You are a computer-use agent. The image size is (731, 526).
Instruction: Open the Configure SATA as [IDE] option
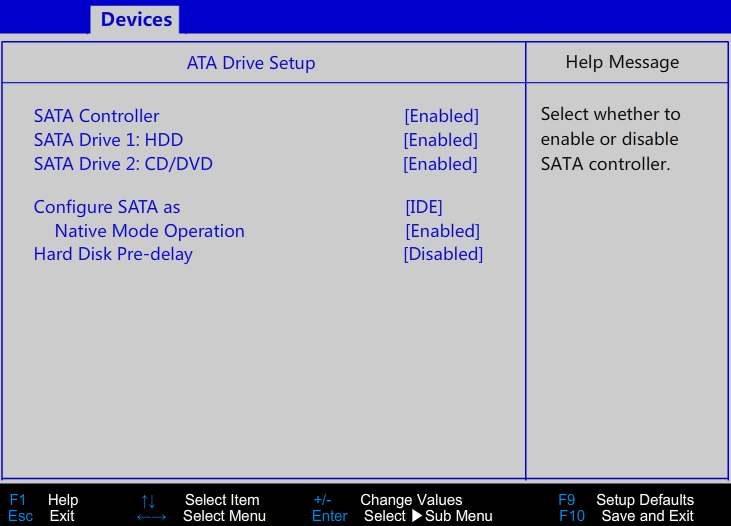[424, 207]
